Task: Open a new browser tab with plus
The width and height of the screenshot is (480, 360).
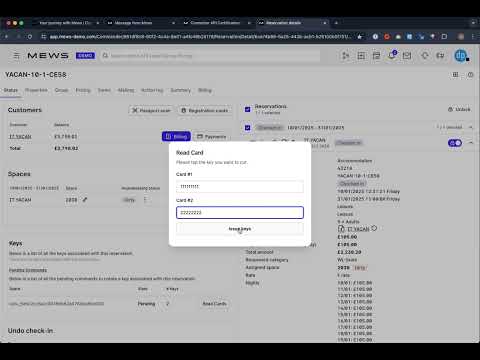Action: pos(336,23)
